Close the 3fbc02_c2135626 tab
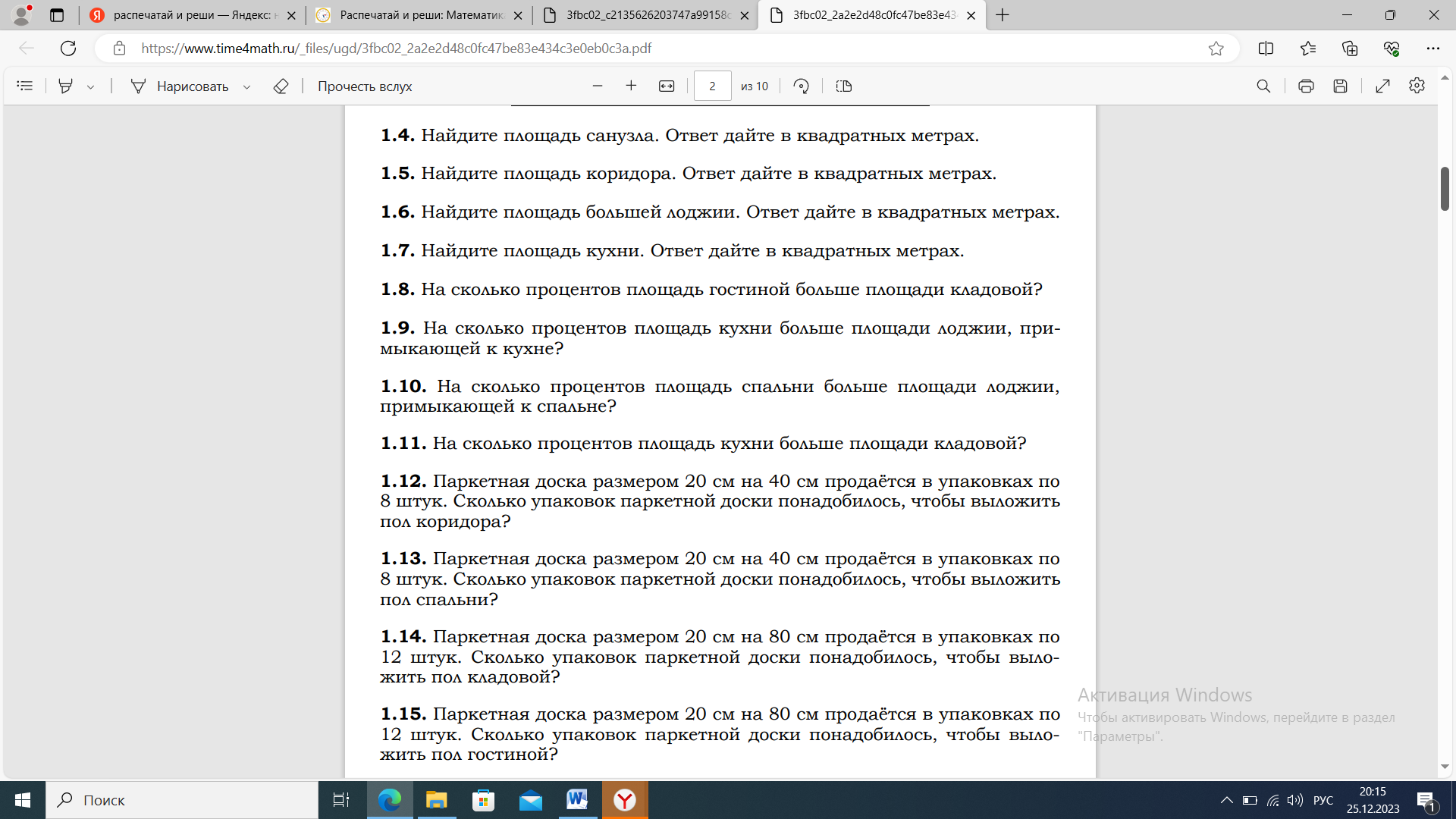Screen dimensions: 1456x819 tap(745, 15)
